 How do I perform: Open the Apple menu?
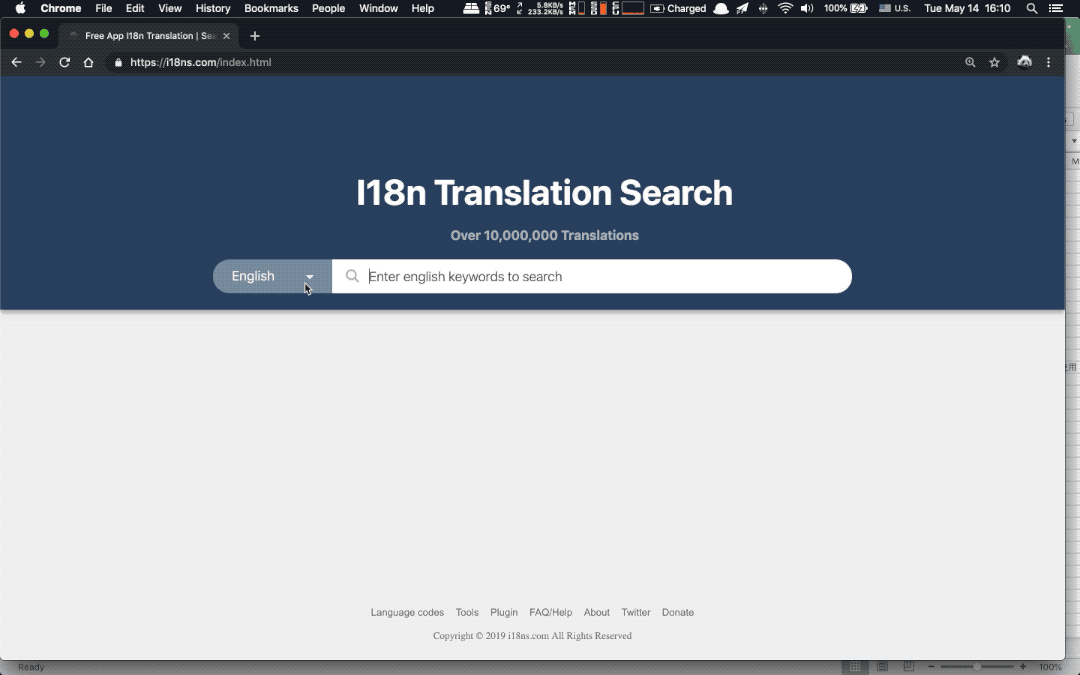tap(20, 8)
